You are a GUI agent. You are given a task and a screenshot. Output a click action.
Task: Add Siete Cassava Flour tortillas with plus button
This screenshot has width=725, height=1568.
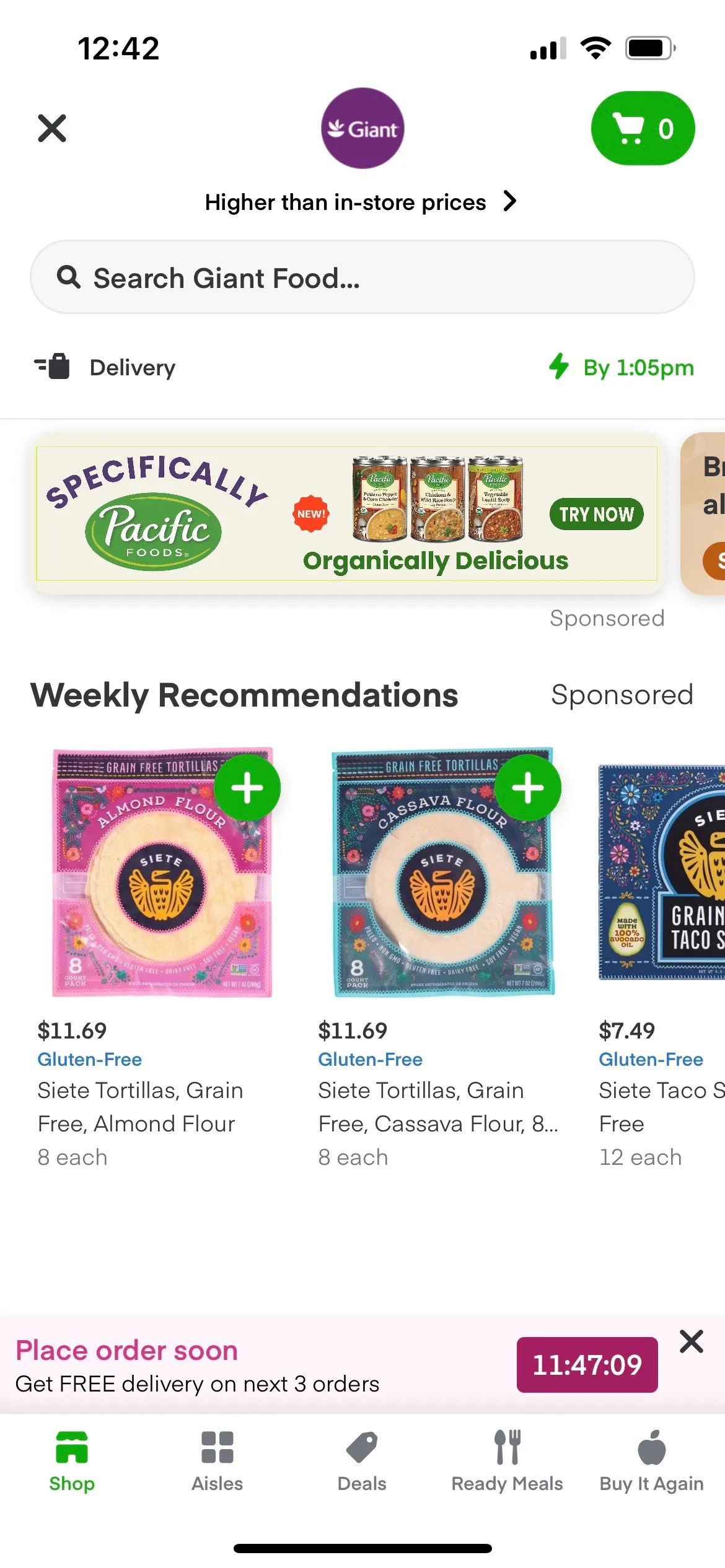(529, 787)
